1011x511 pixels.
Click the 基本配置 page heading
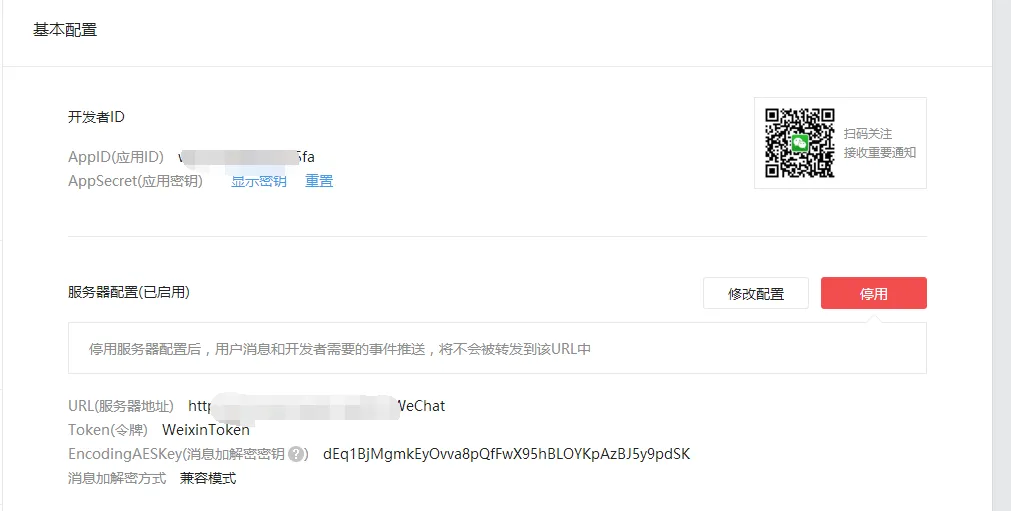65,30
